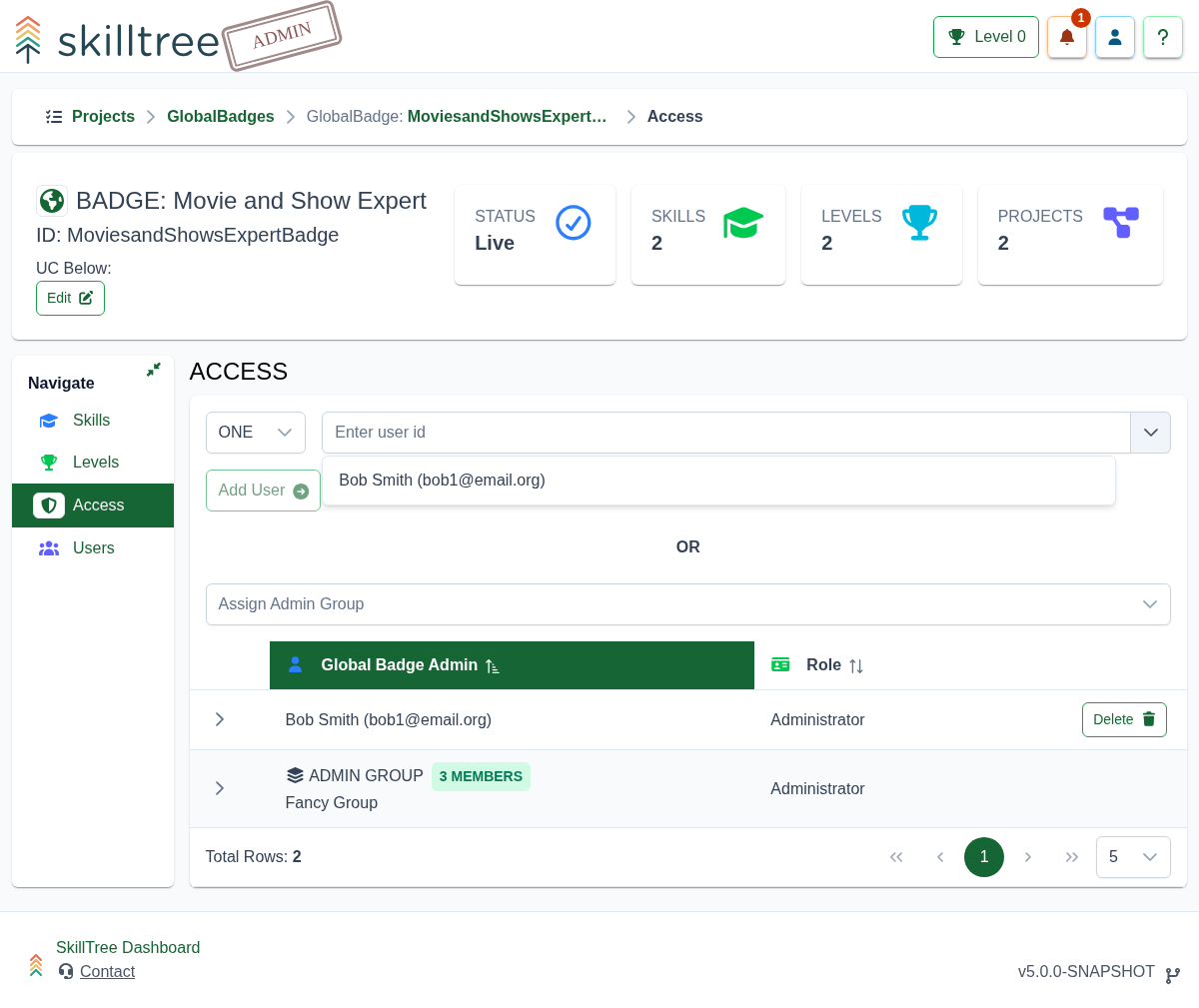Open the help question mark menu

1163,37
